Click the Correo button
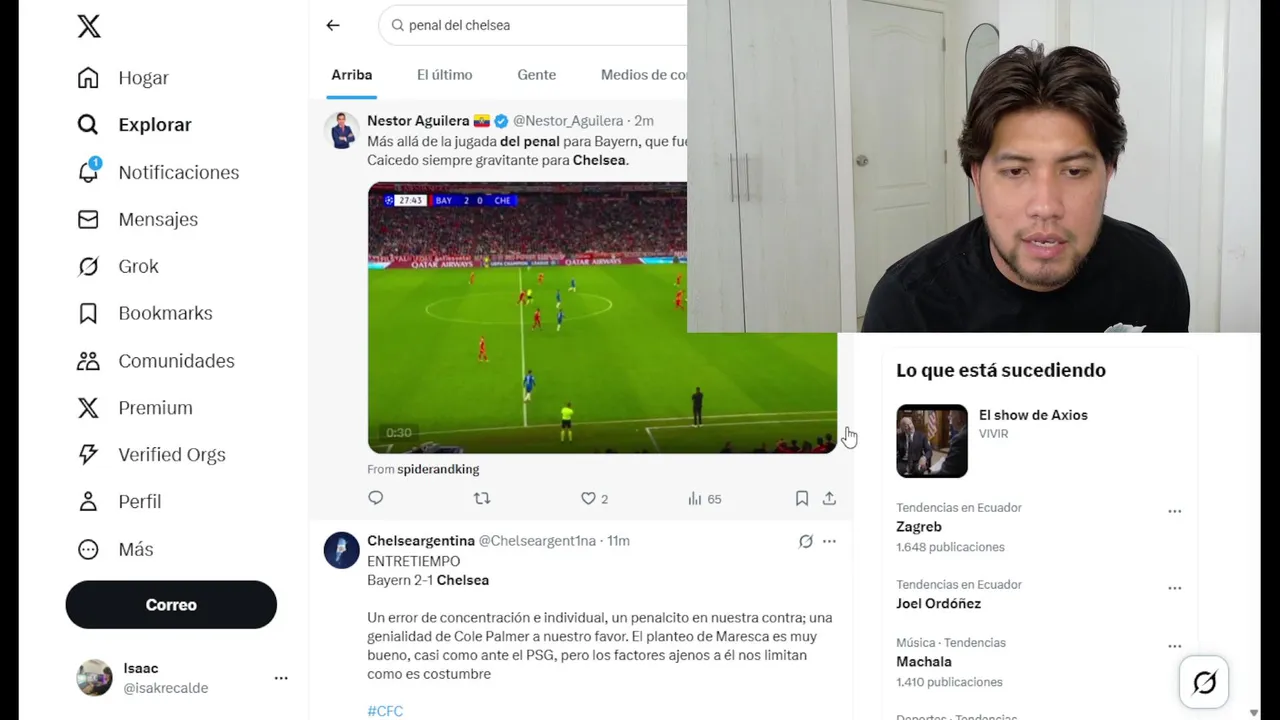 pos(171,605)
